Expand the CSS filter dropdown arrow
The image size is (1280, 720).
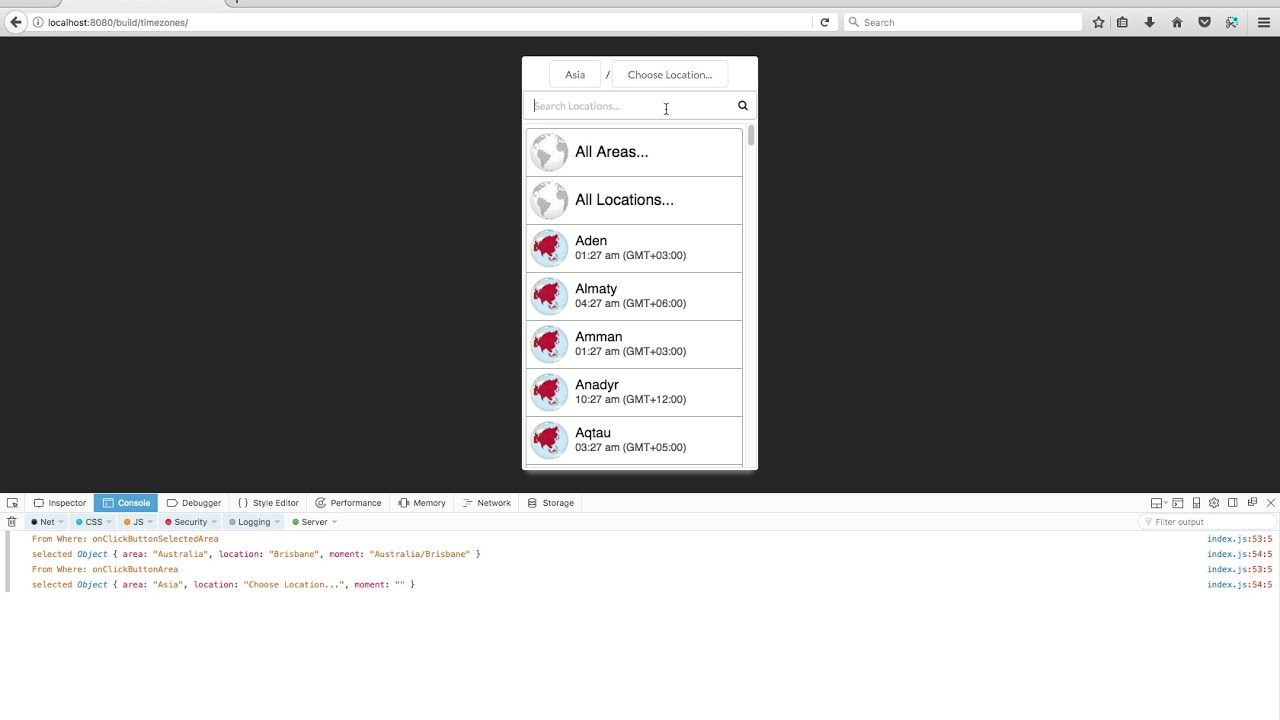click(x=108, y=522)
